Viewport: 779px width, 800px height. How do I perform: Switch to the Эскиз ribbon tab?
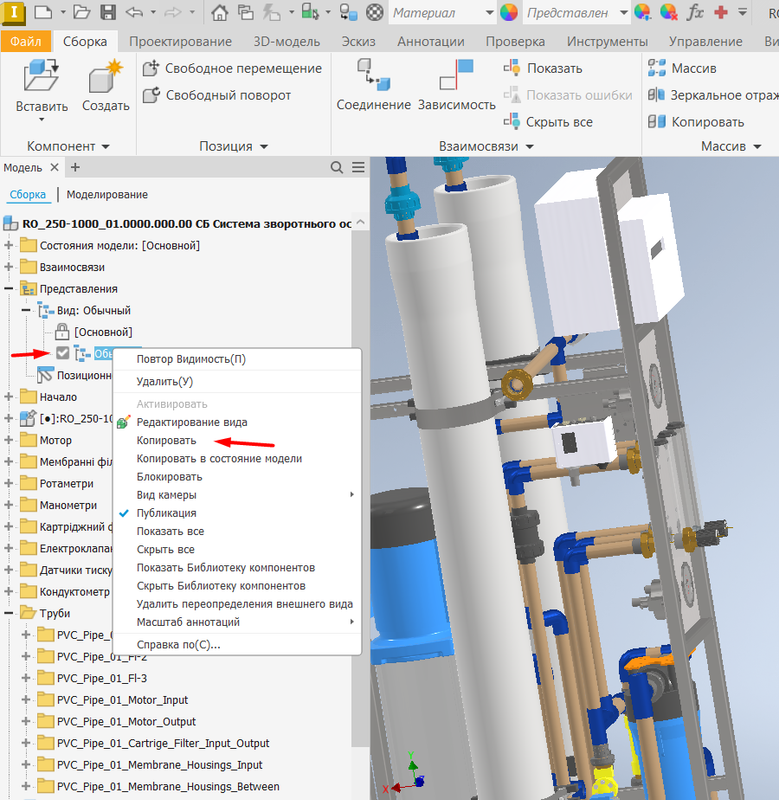click(x=358, y=41)
